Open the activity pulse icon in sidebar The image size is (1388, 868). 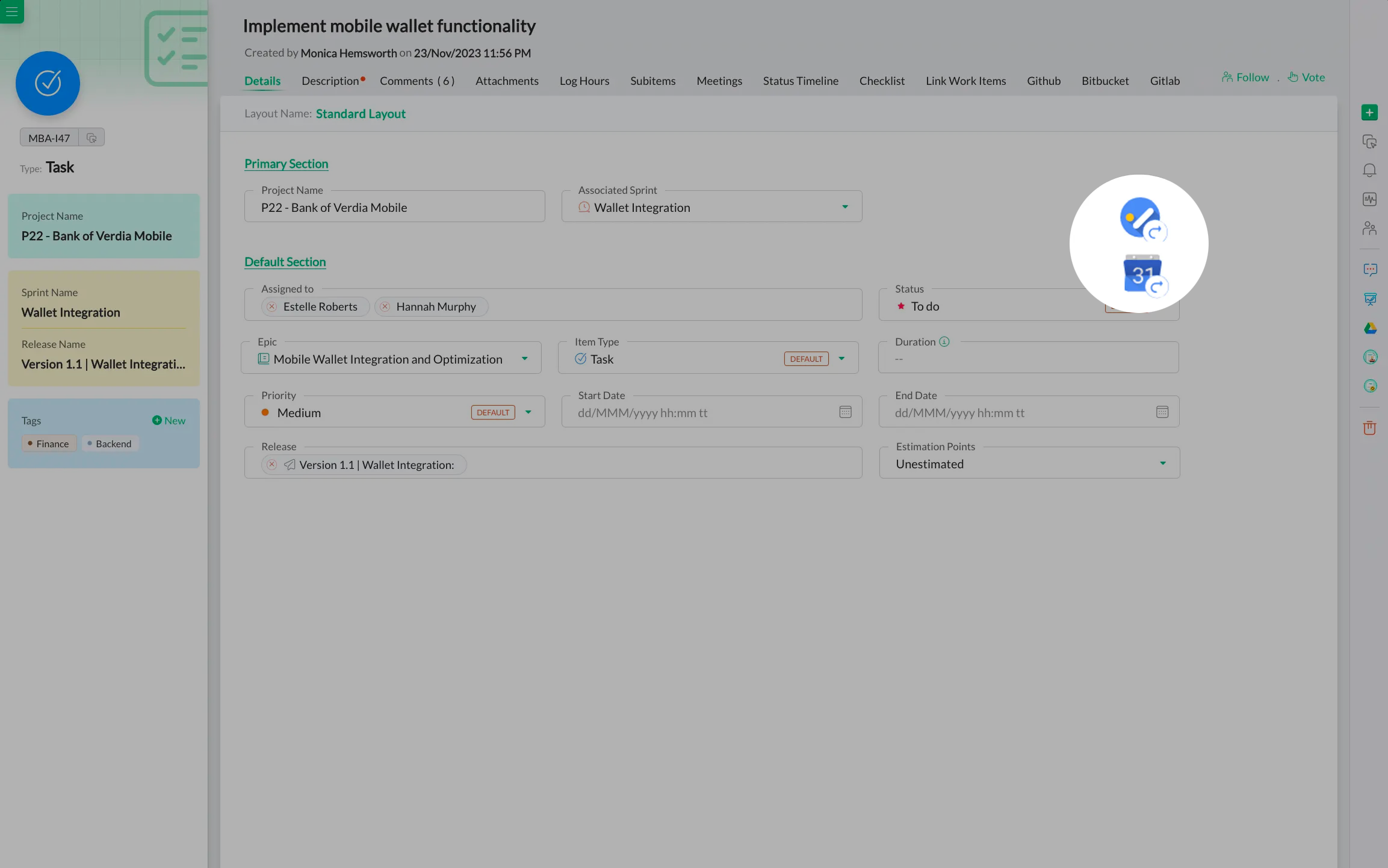click(1369, 199)
